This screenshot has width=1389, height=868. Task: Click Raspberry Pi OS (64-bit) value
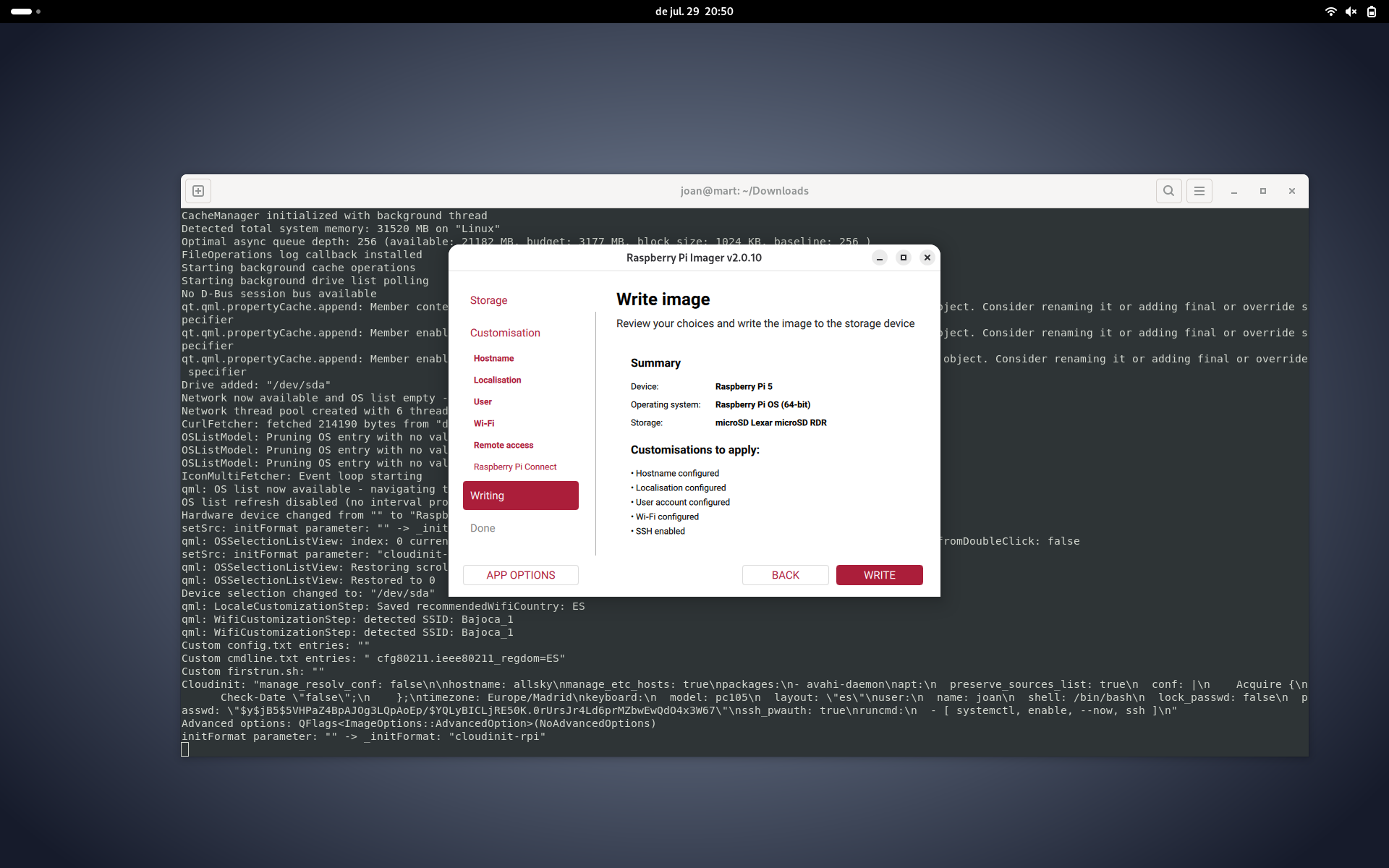coord(763,404)
